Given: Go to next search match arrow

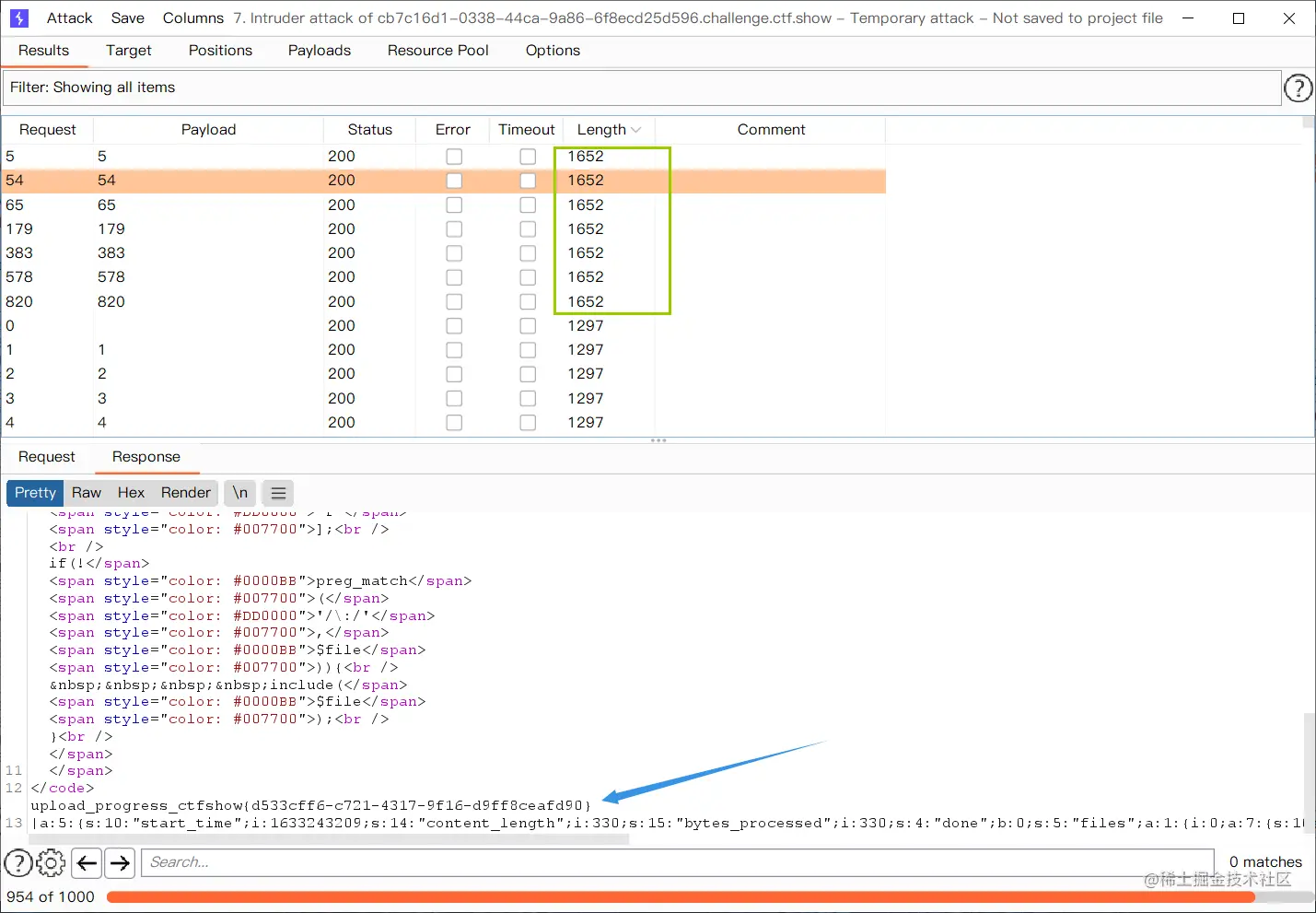Looking at the screenshot, I should coord(120,862).
